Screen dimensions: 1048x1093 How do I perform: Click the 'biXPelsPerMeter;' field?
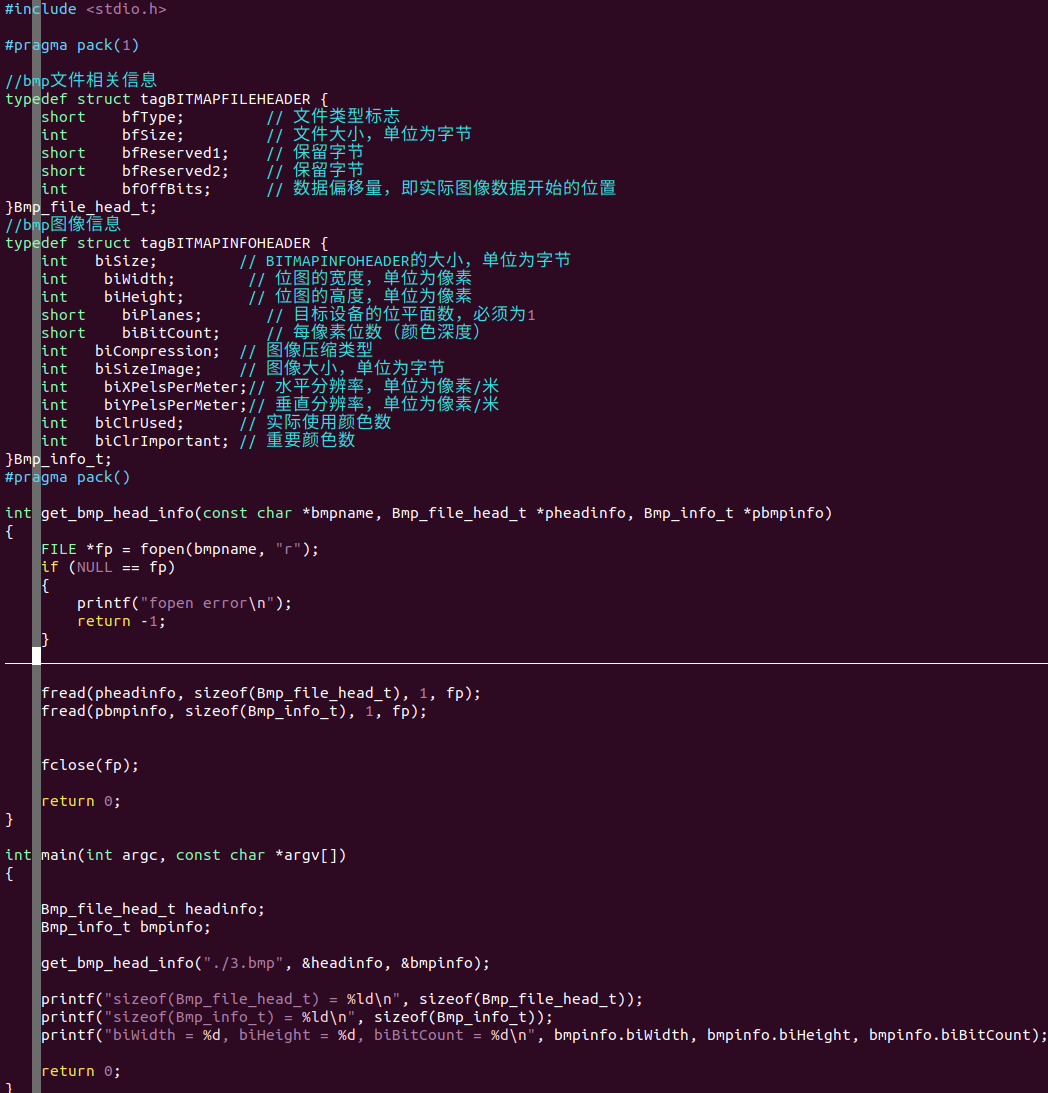click(175, 387)
